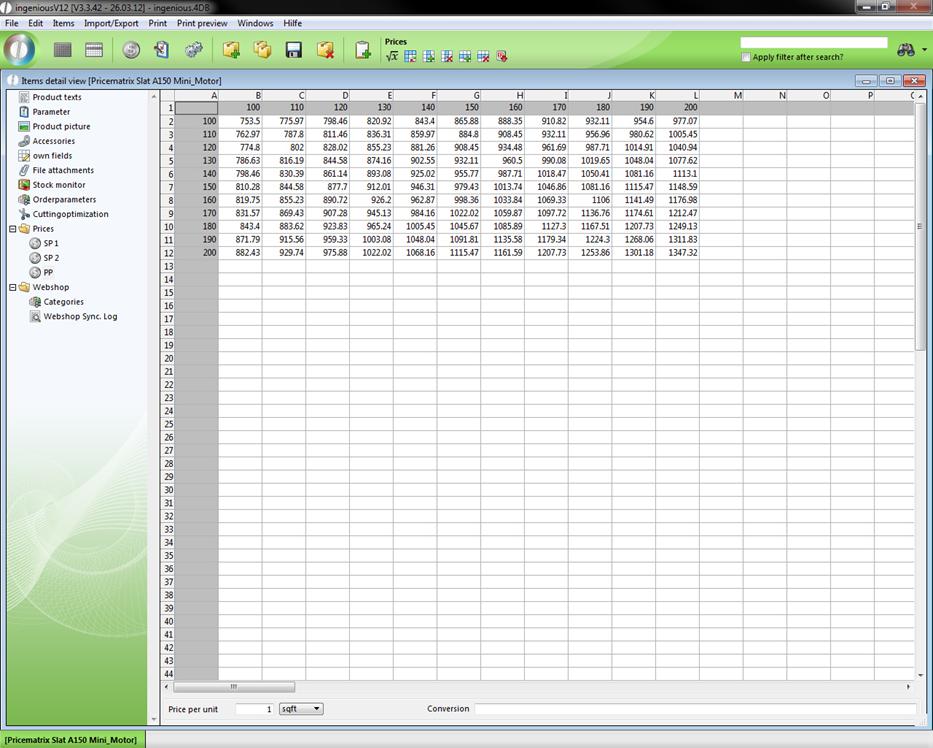Open the sqft unit dropdown
Screen dimensions: 933x748
coord(300,709)
